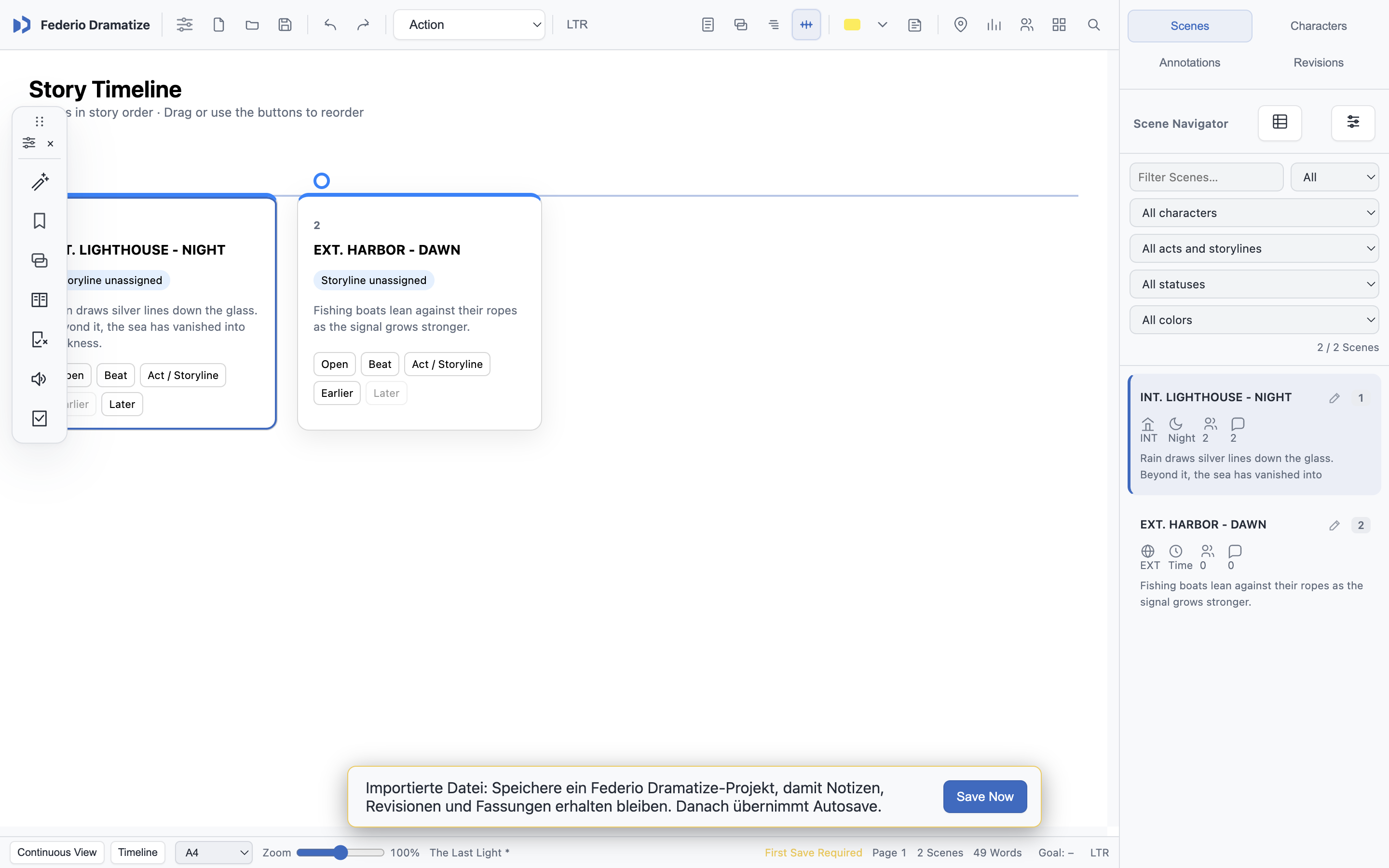Screen dimensions: 1389x868
Task: Toggle the scene navigator table view
Action: click(1280, 123)
